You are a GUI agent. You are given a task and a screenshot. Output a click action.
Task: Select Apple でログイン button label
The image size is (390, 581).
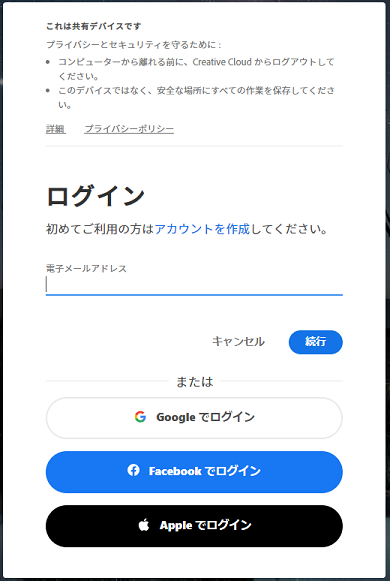tap(206, 525)
